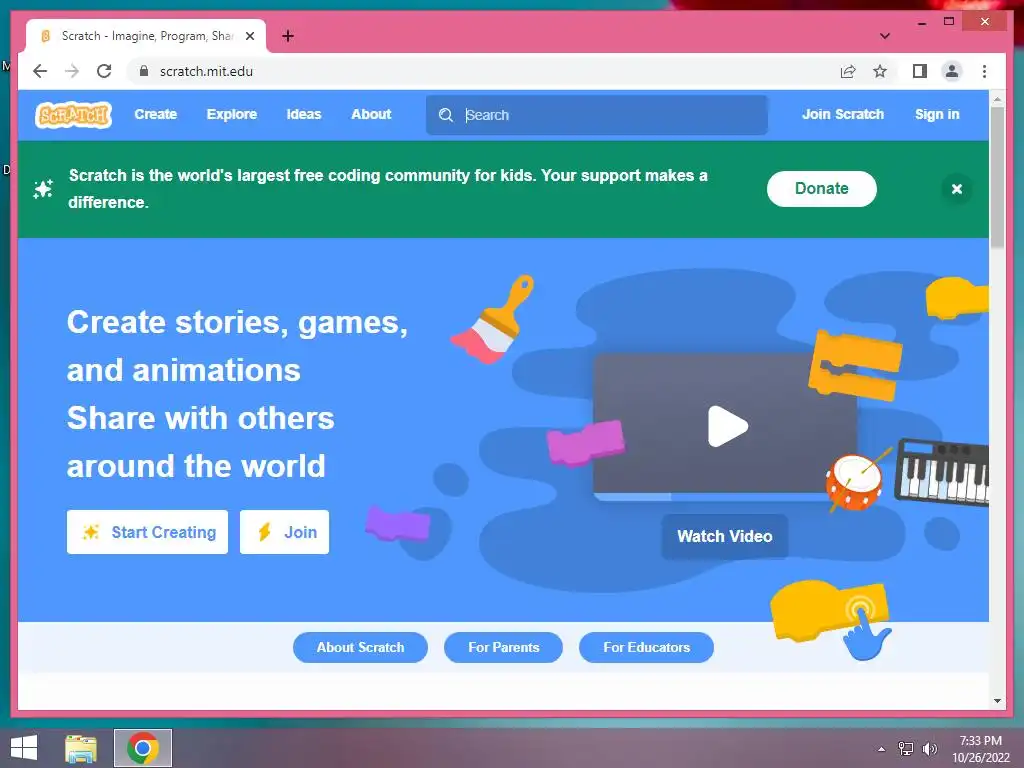Screen dimensions: 1024x768
Task: Open File Explorer from taskbar
Action: (x=81, y=748)
